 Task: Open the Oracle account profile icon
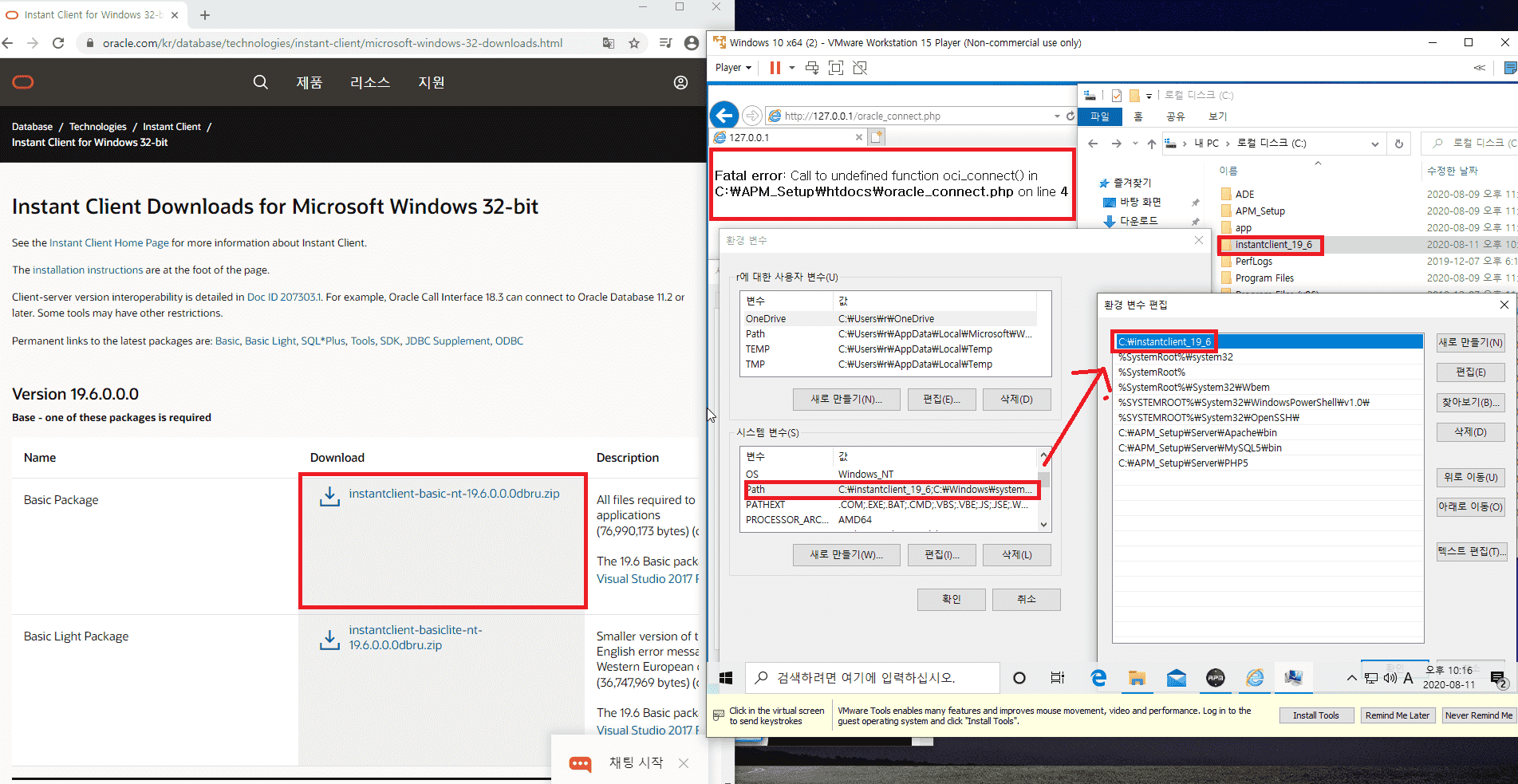(680, 82)
